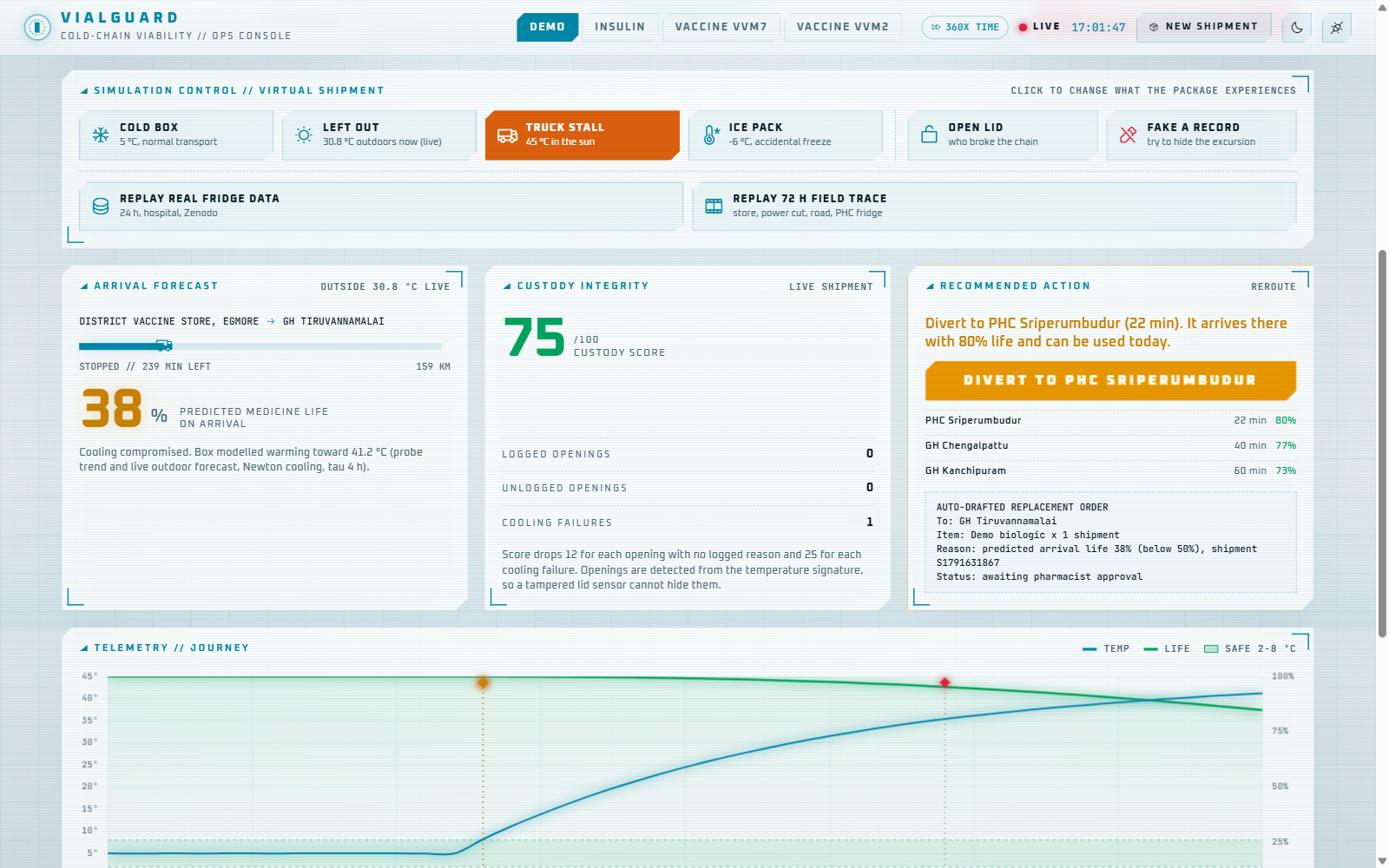Screen dimensions: 1389x868
Task: Click the Fake a Record eraser icon
Action: 1128,135
